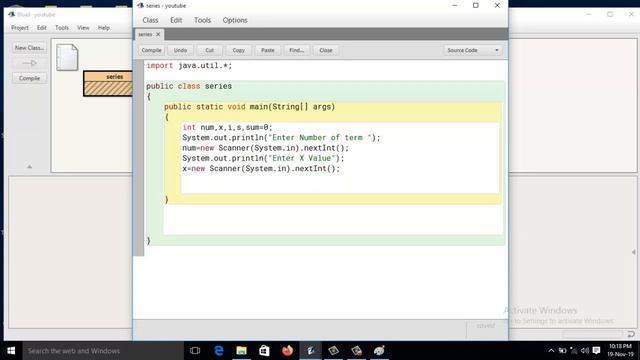Open the Class menu
640x360 pixels.
point(150,20)
